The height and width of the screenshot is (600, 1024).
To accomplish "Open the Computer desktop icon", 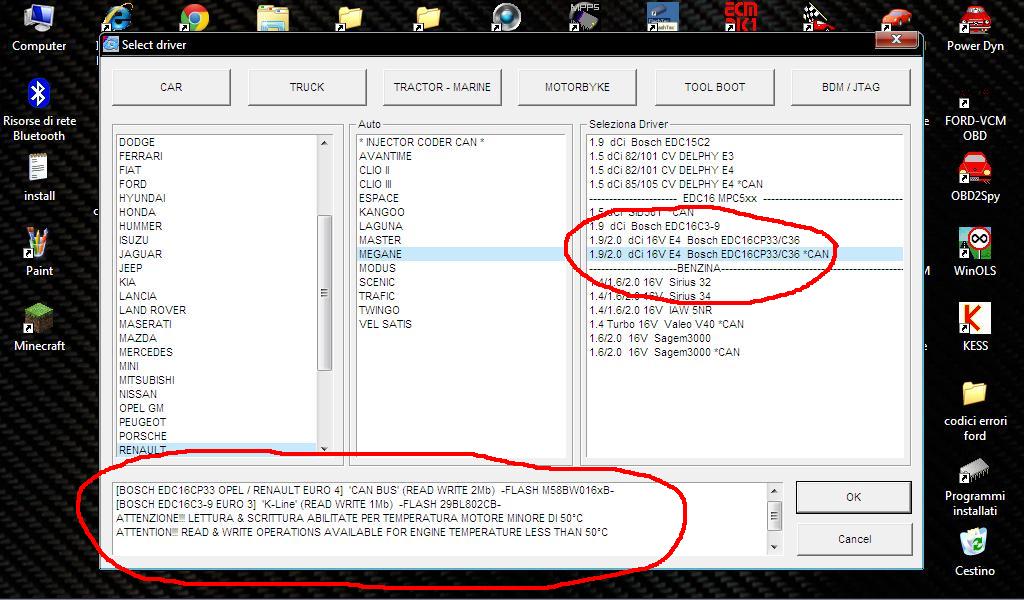I will [x=39, y=27].
